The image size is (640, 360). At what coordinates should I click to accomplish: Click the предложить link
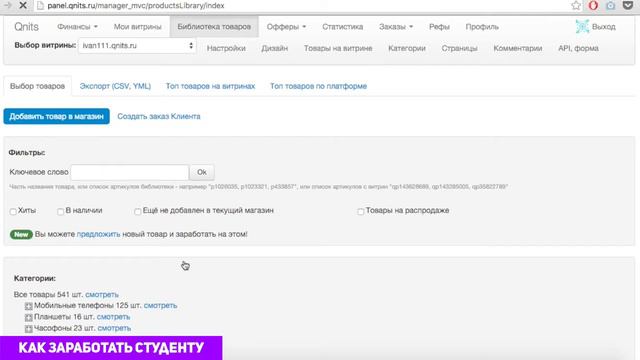tap(98, 234)
